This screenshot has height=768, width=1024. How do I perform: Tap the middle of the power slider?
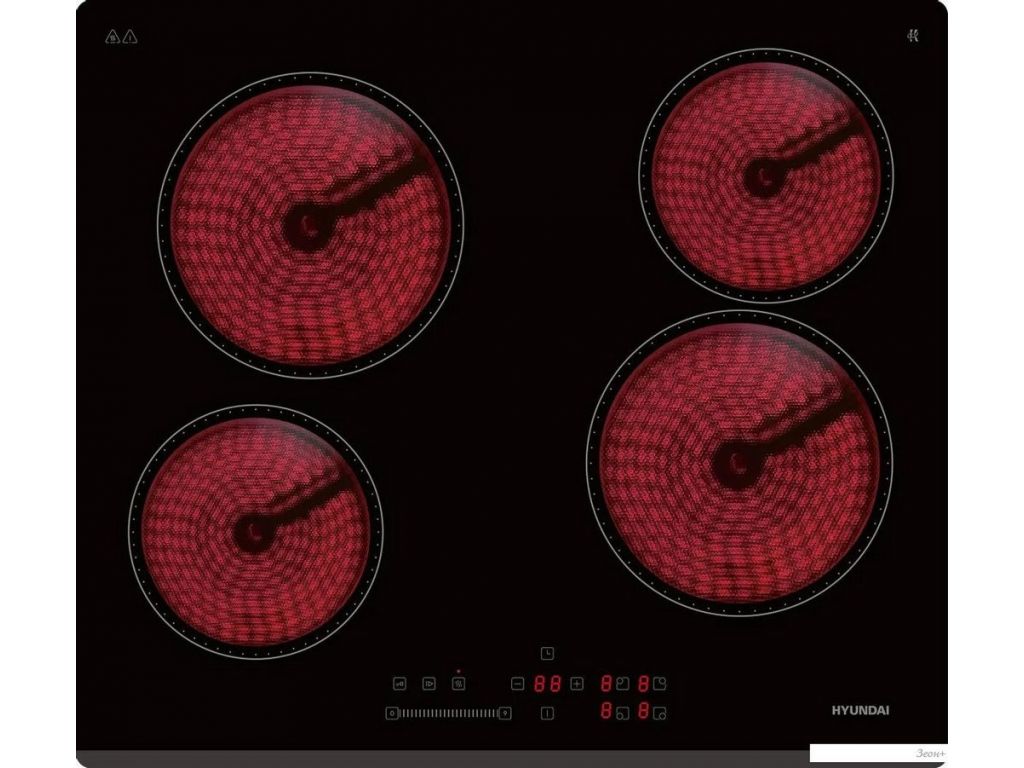tap(448, 713)
